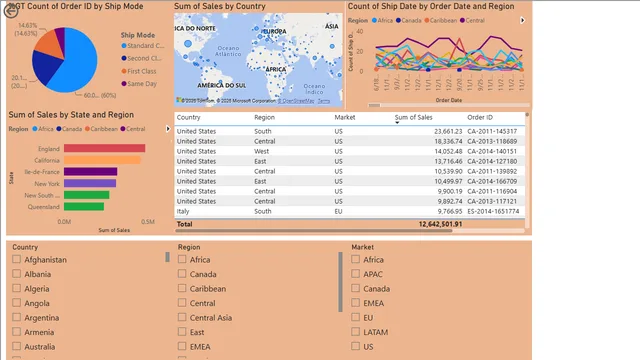The height and width of the screenshot is (360, 640).
Task: Click table horizontal scrollbar
Action: point(313,231)
